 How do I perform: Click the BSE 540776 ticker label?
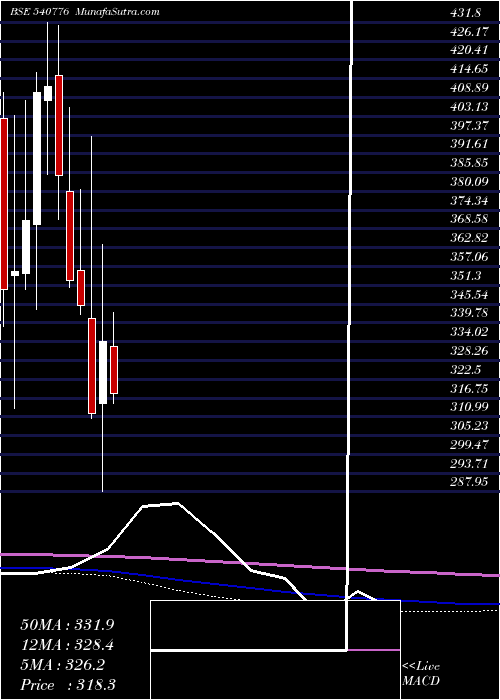pyautogui.click(x=39, y=12)
